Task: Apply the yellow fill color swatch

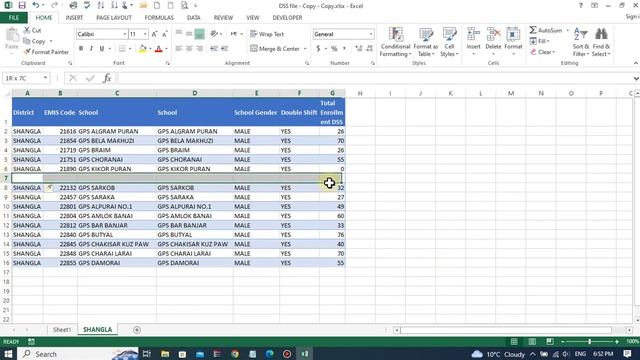Action: tap(142, 49)
